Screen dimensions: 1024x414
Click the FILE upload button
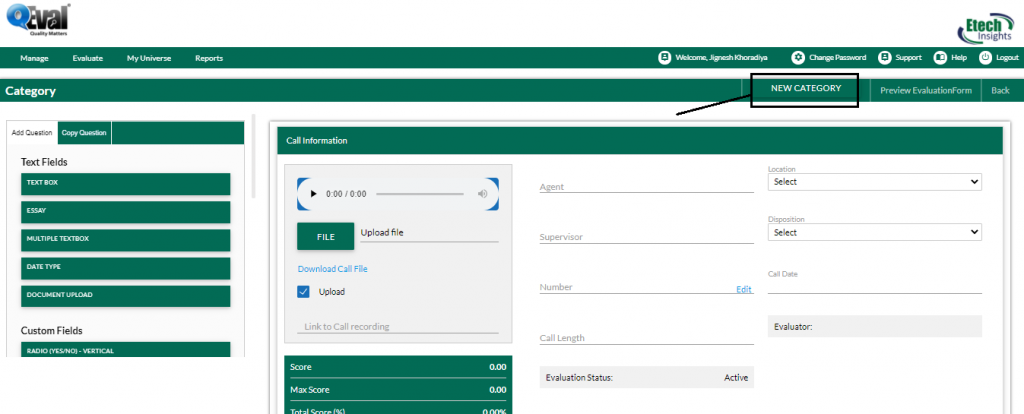point(326,237)
